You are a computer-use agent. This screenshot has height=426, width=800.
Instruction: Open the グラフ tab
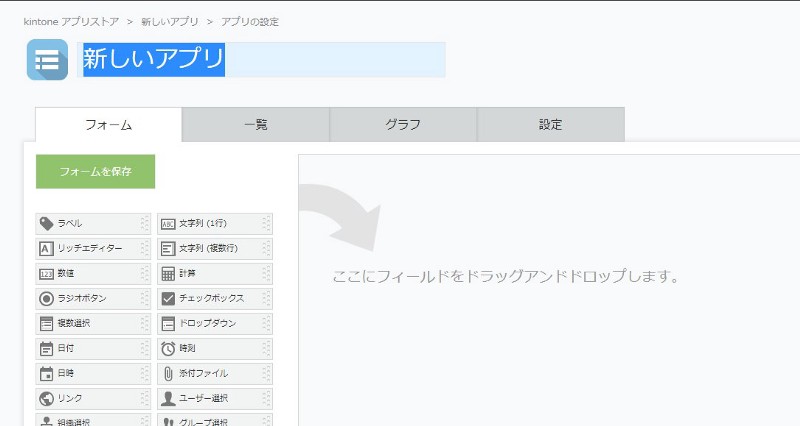point(403,125)
